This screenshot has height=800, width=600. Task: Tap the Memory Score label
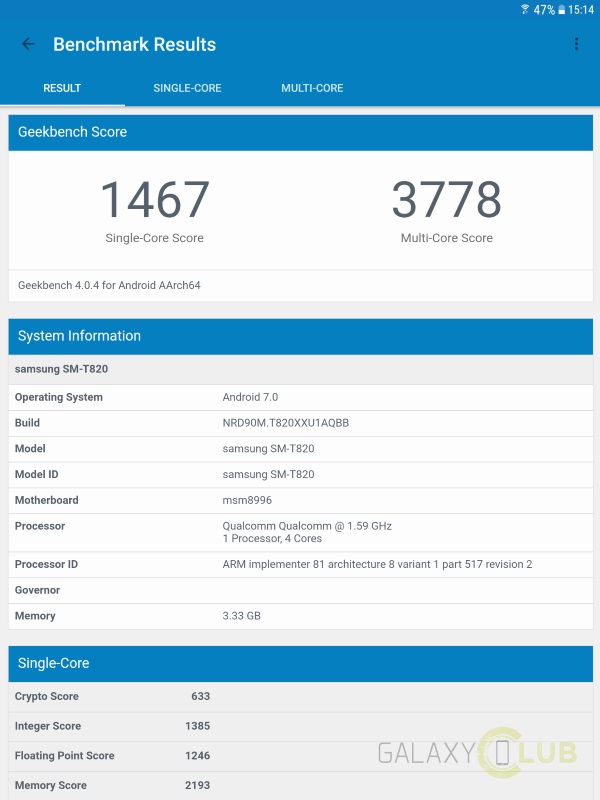[x=51, y=785]
